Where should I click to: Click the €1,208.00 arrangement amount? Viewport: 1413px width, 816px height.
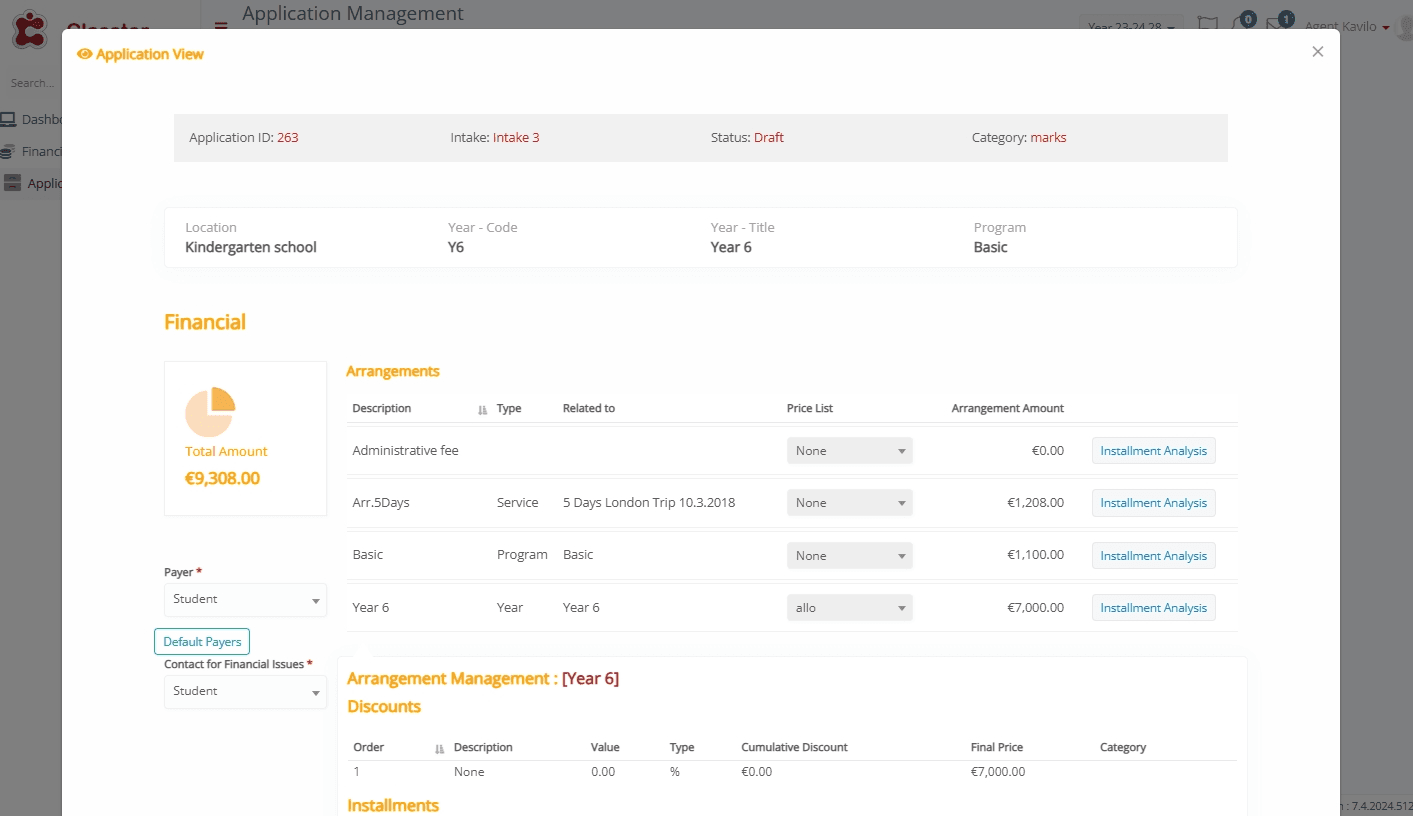[x=1036, y=503]
